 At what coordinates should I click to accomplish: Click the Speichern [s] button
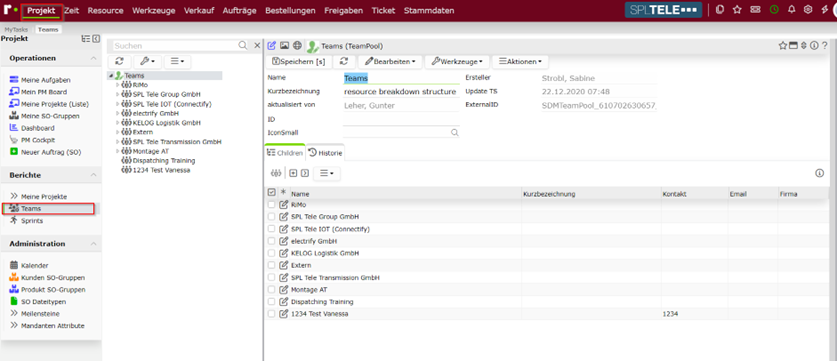(298, 62)
